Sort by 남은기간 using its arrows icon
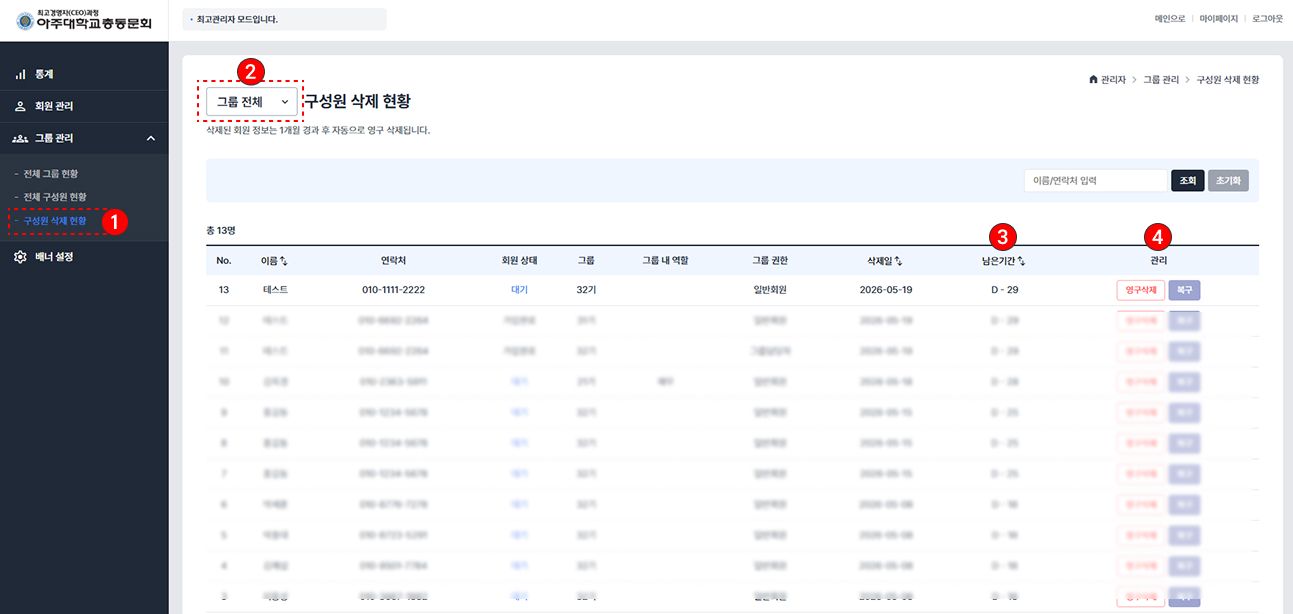The height and width of the screenshot is (614, 1293). (1021, 261)
